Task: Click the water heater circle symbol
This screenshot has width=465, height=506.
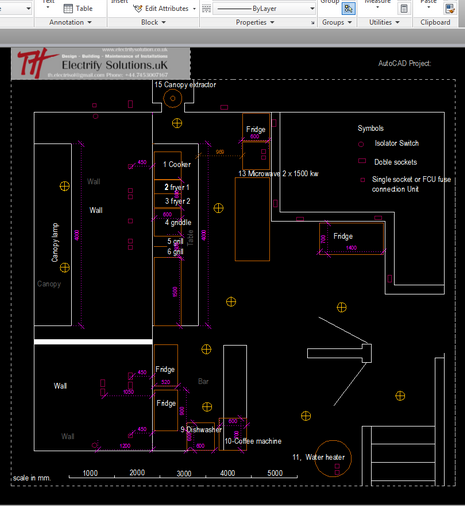Action: pyautogui.click(x=333, y=459)
